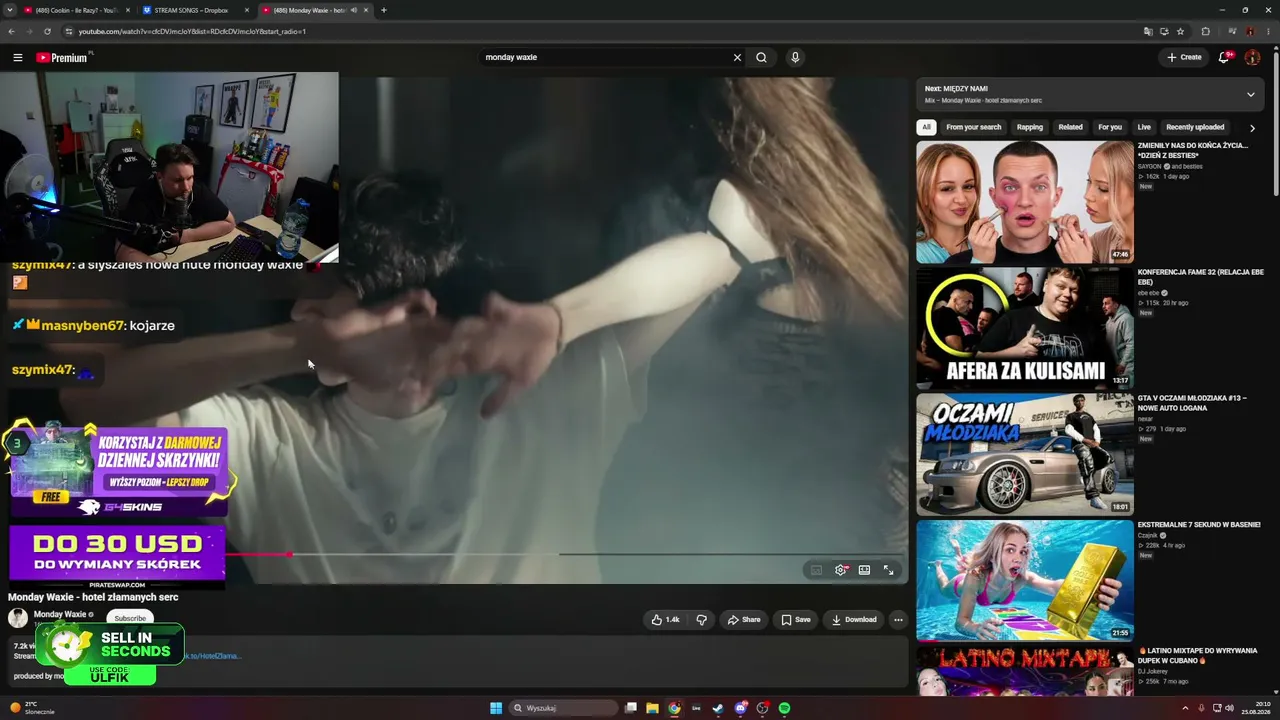Open more actions three-dot menu

click(x=898, y=620)
